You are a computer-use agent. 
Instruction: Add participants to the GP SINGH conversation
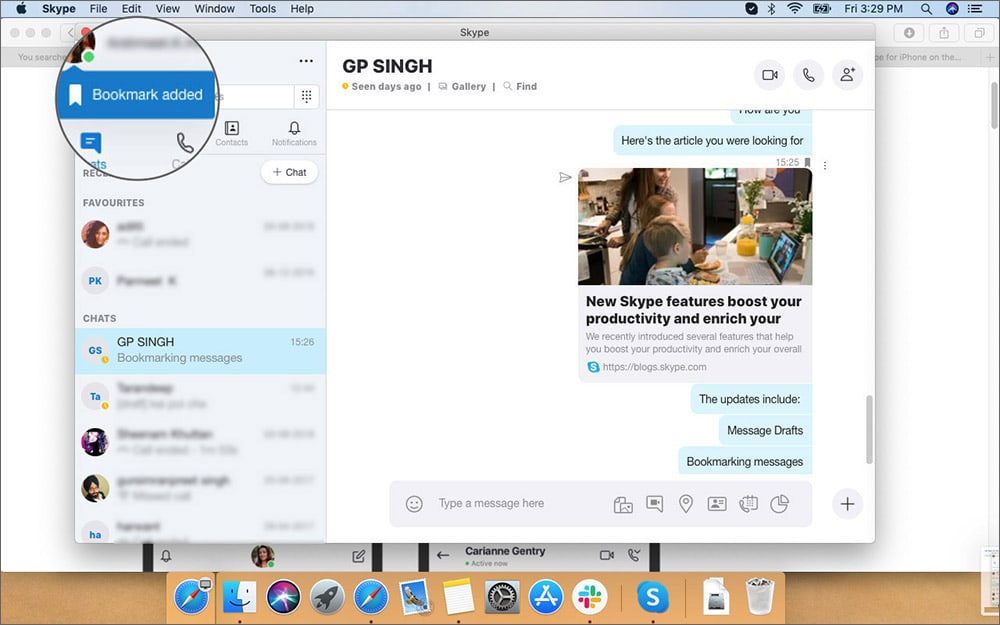click(847, 74)
